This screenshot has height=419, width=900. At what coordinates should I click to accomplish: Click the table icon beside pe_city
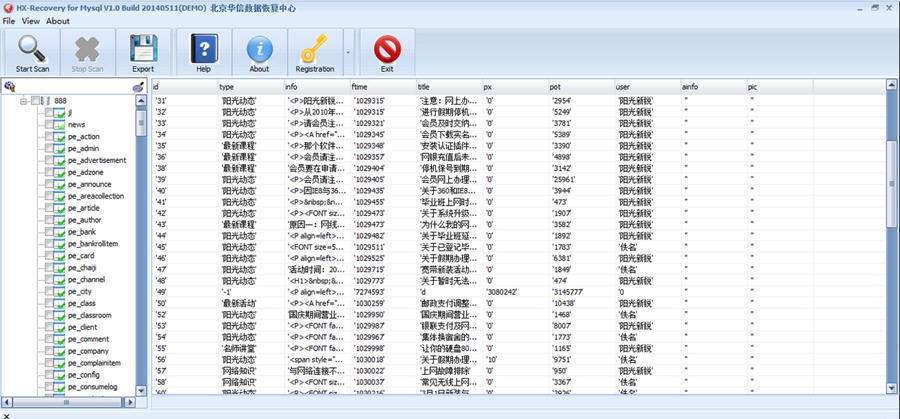click(60, 292)
